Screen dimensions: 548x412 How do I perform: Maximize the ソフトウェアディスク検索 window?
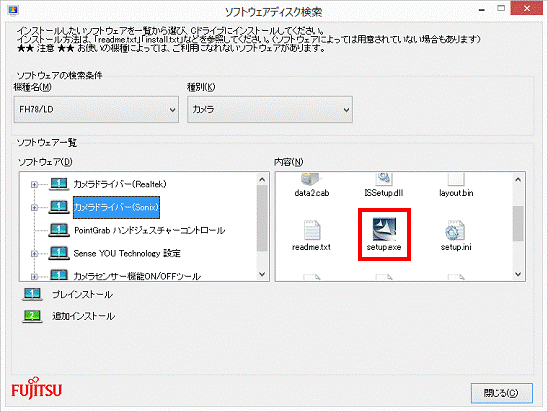tap(501, 8)
